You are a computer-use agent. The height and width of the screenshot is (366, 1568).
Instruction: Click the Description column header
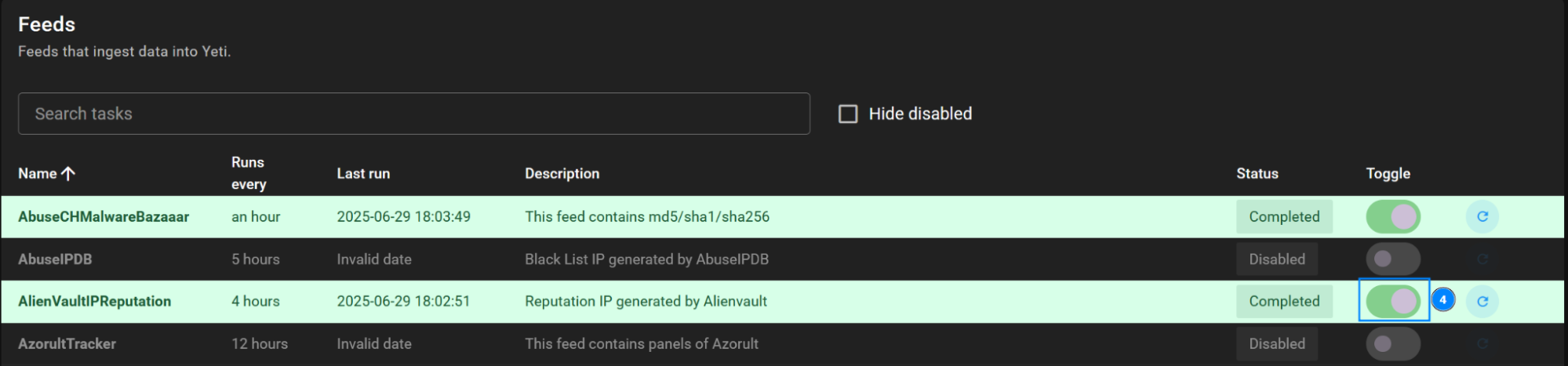tap(562, 174)
